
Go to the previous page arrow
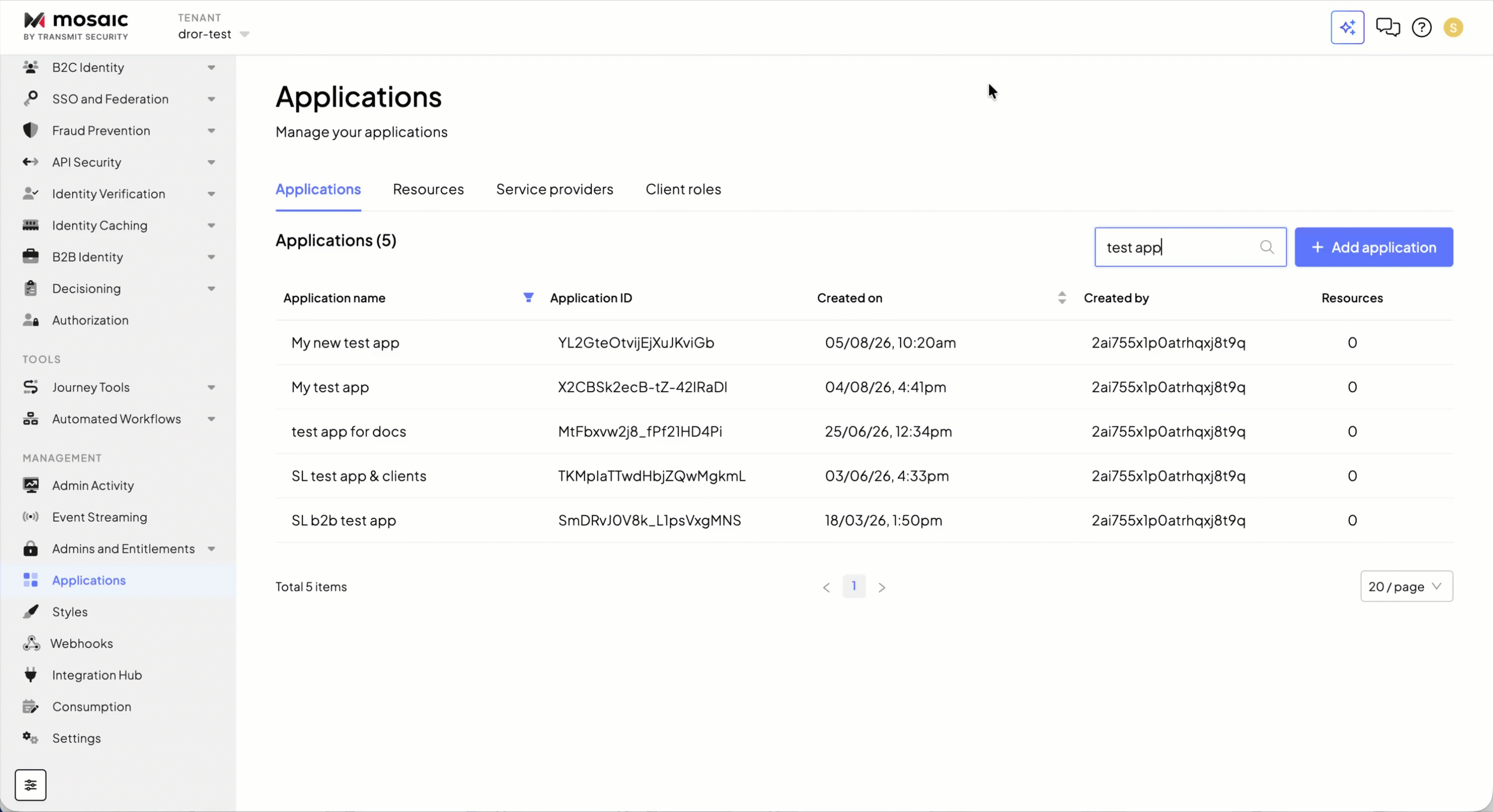827,587
